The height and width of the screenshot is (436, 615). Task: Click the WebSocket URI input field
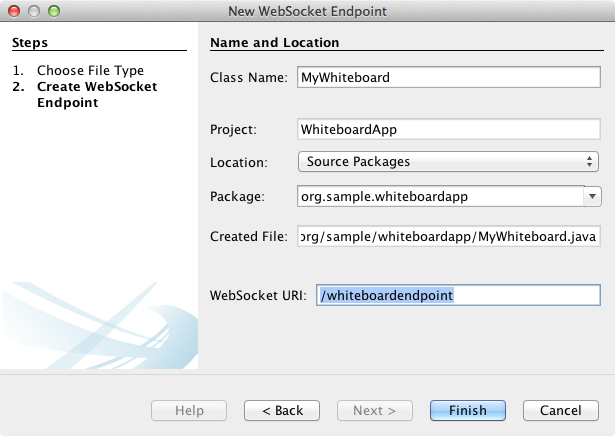point(458,295)
